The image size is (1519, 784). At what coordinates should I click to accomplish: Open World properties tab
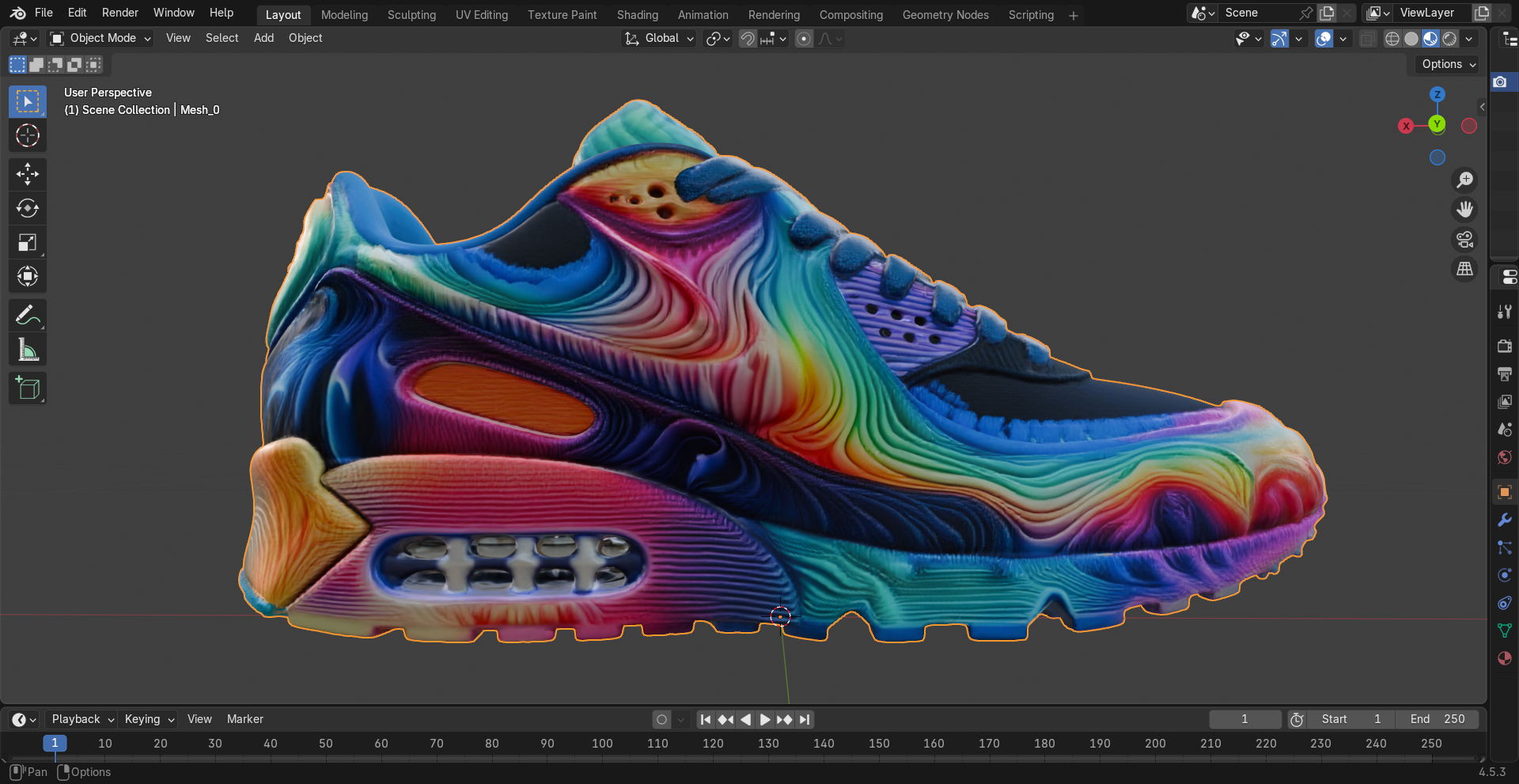[x=1505, y=456]
